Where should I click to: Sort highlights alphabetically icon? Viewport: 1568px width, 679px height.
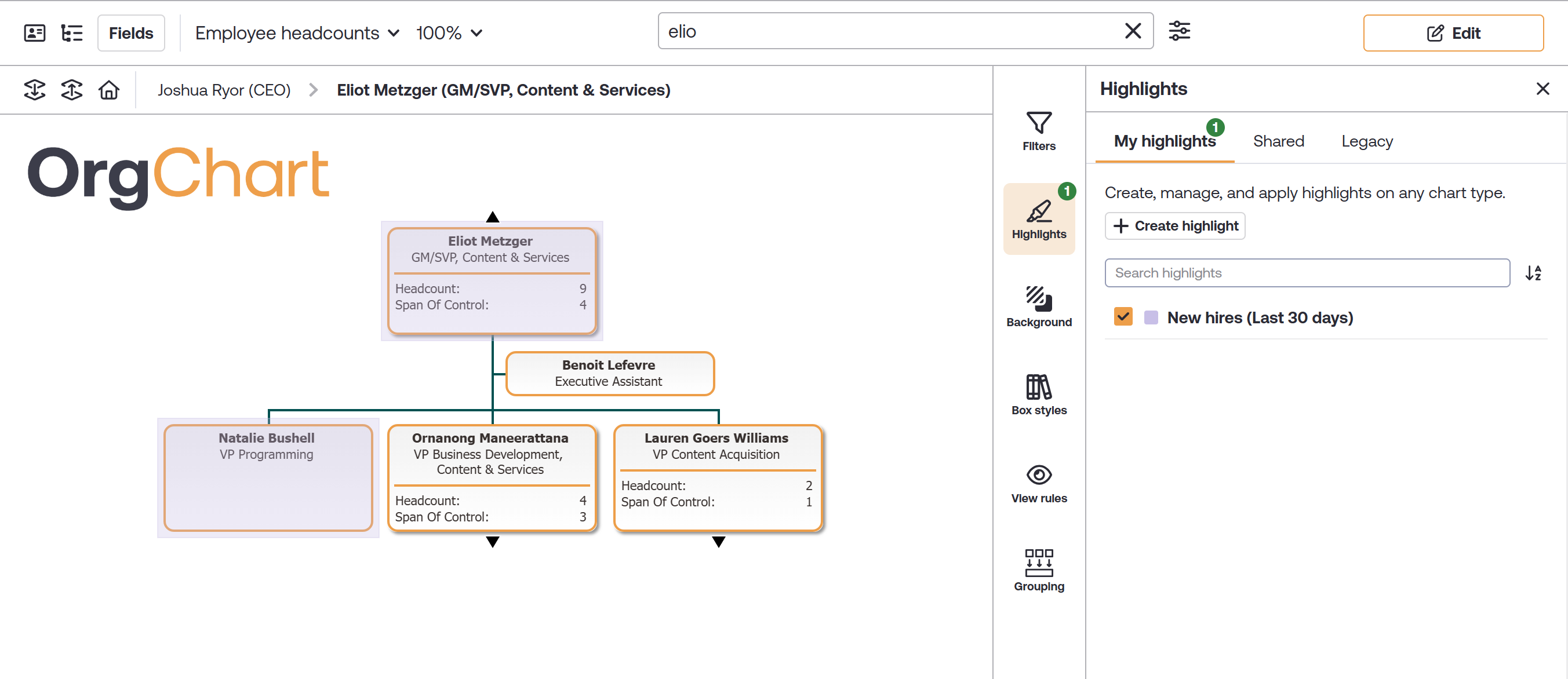click(1533, 272)
